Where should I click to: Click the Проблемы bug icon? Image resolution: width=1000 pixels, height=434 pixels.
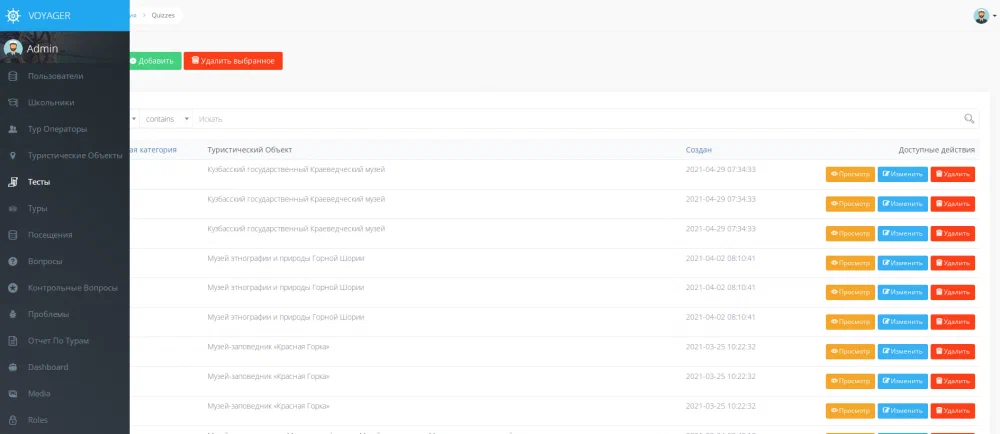[12, 314]
